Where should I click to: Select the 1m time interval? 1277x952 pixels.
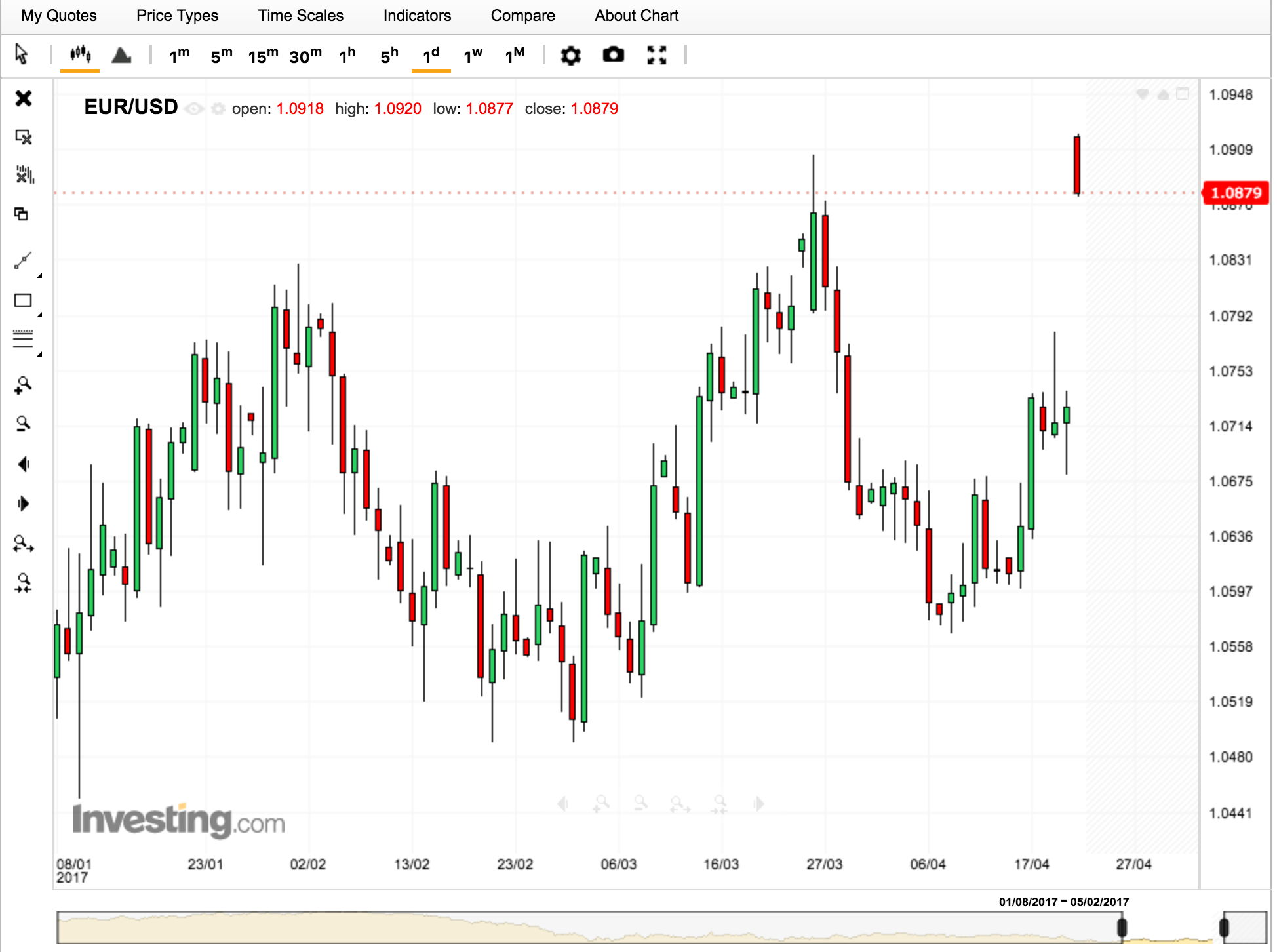pyautogui.click(x=179, y=55)
